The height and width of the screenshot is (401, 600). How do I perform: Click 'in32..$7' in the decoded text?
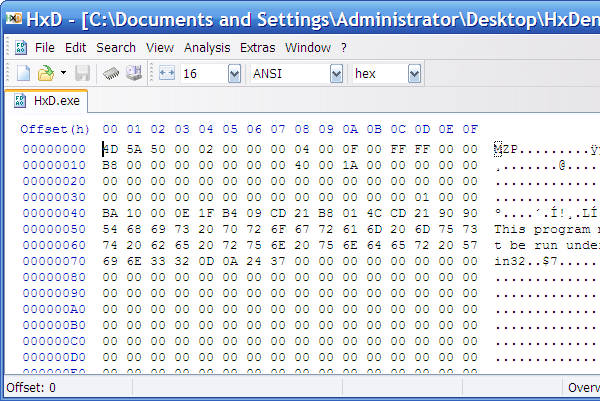point(526,261)
